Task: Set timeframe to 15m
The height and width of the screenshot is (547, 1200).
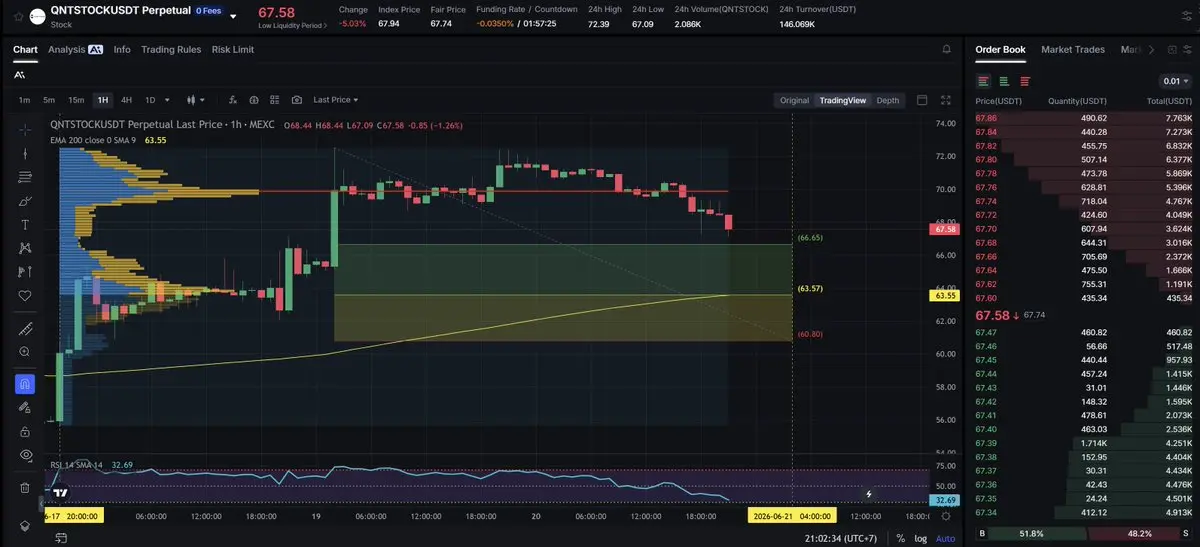Action: coord(76,100)
